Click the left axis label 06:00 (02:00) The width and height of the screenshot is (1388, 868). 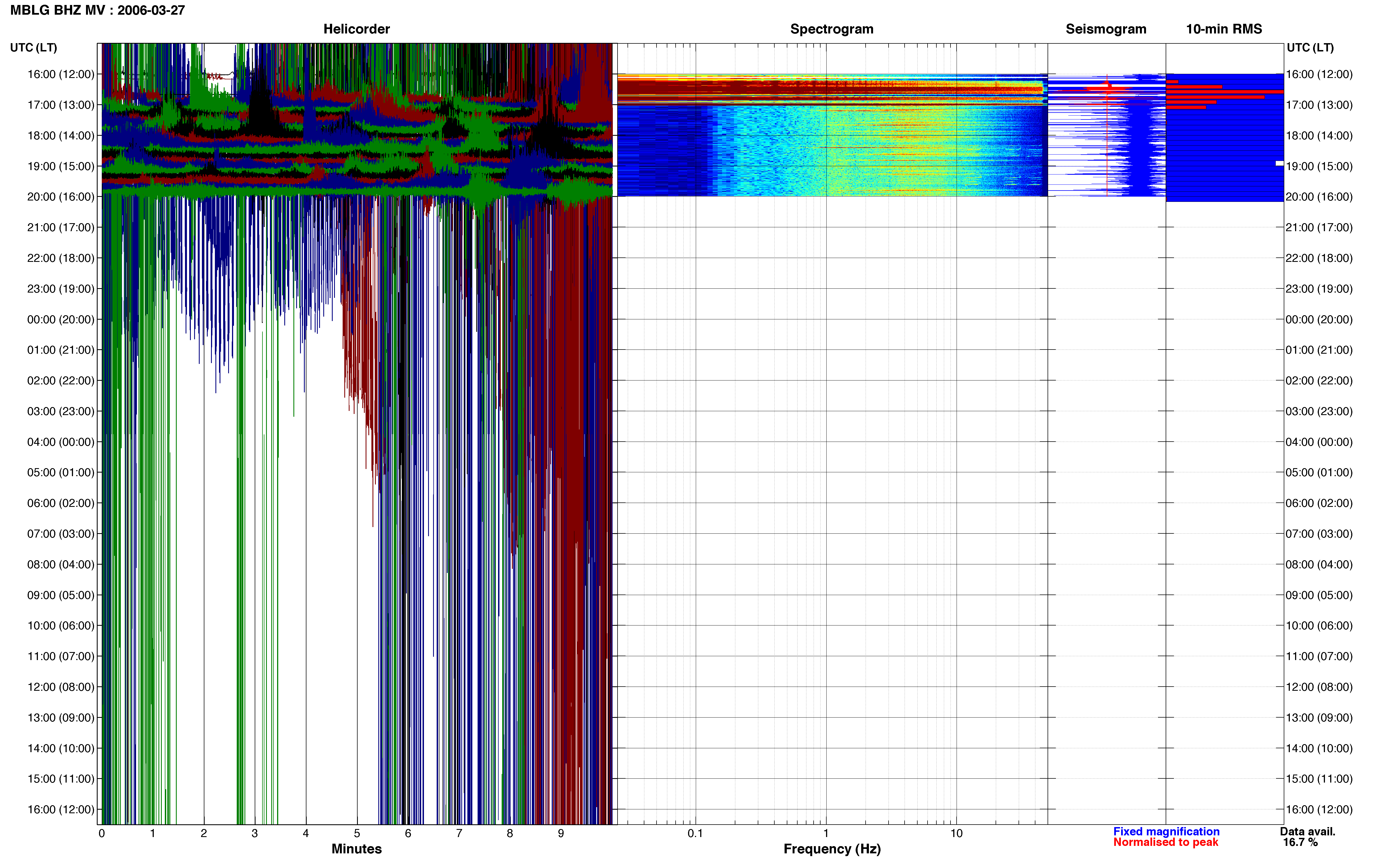pos(61,503)
